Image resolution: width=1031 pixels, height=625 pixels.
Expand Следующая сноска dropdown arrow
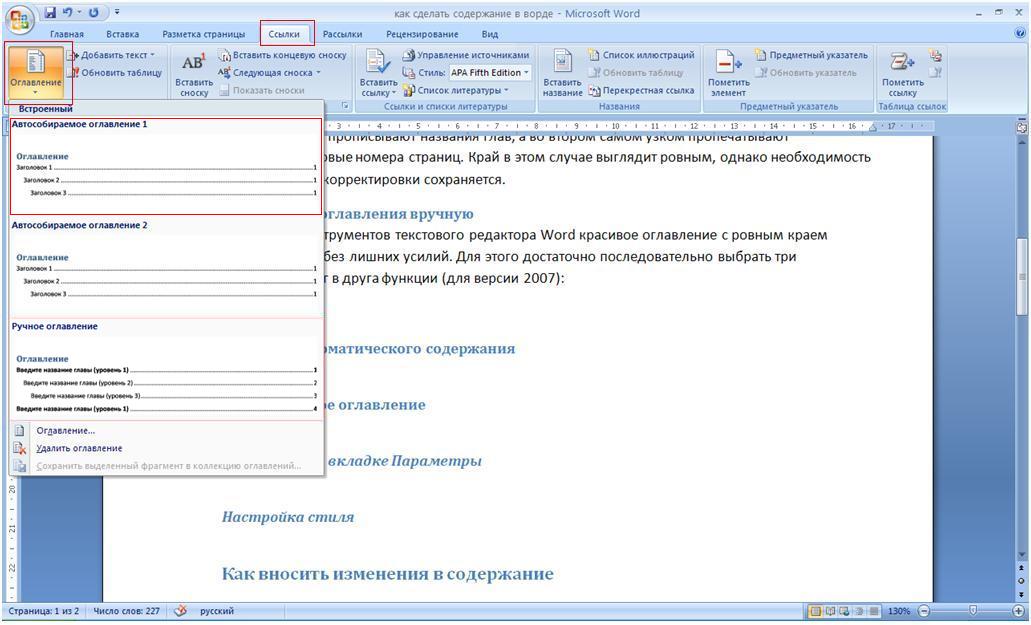318,73
